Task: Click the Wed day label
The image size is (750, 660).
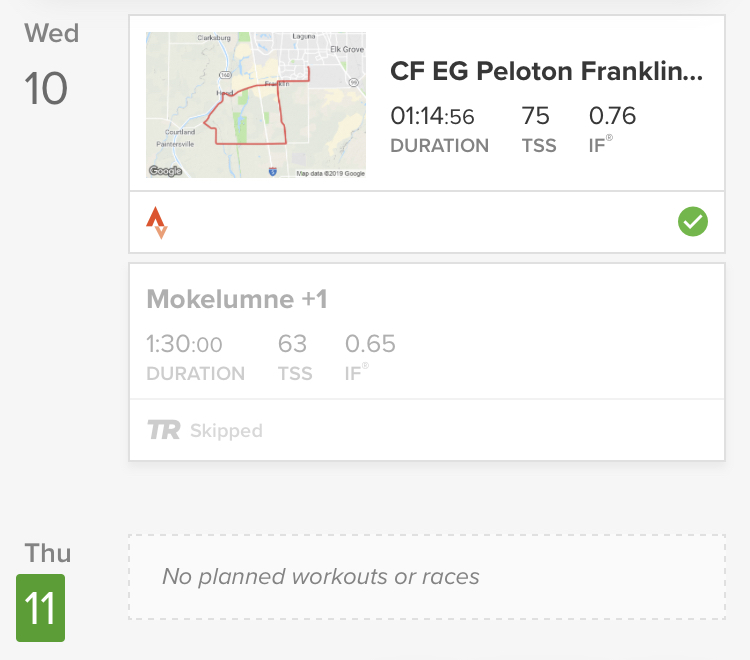Action: coord(51,33)
